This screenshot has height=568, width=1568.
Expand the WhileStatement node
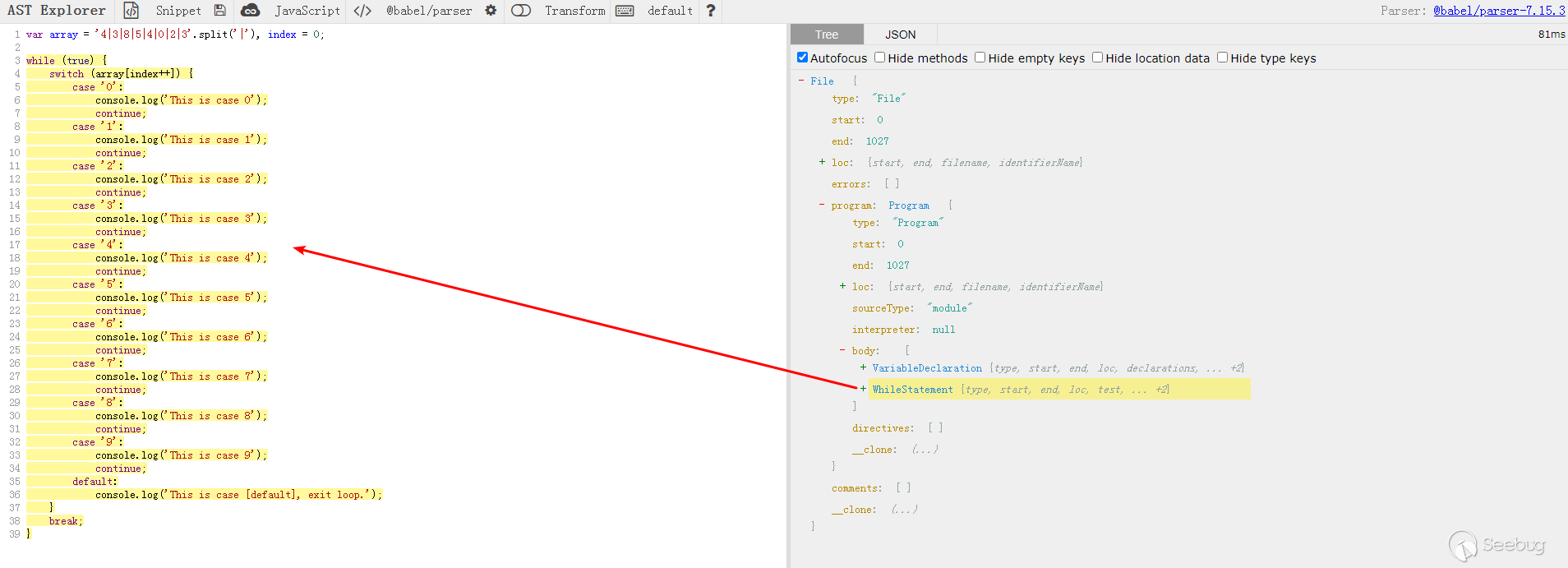pyautogui.click(x=863, y=389)
